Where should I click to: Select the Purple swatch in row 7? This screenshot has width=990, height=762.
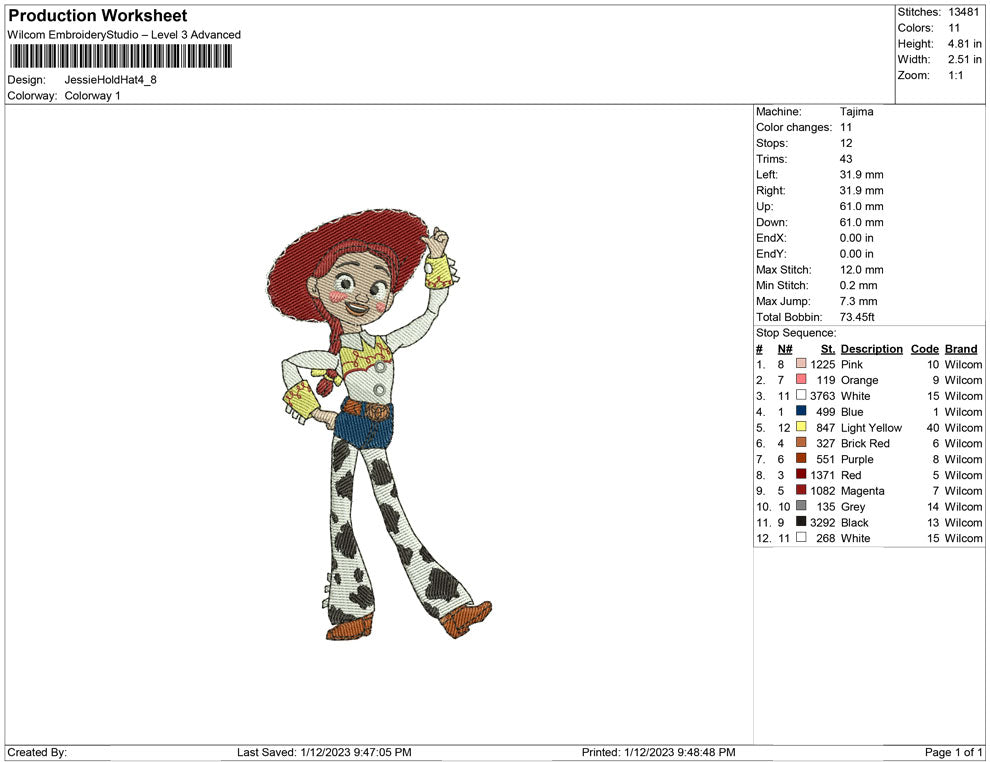point(801,459)
